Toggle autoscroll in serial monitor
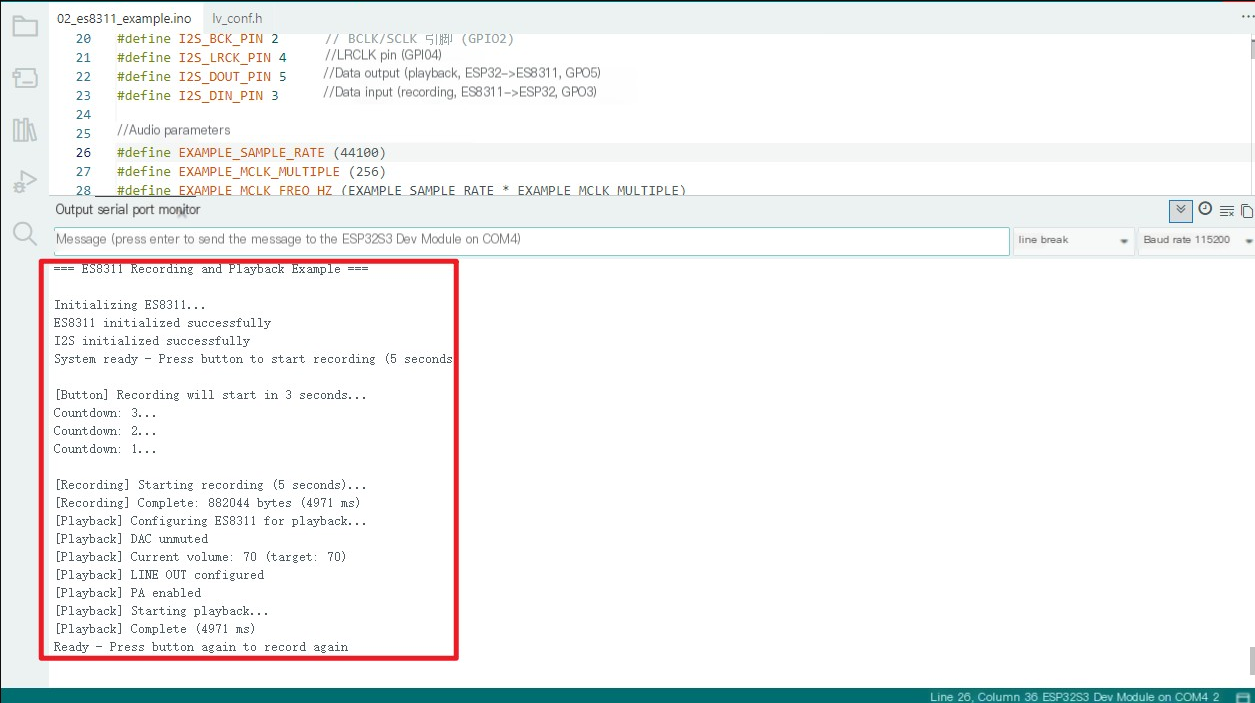Image resolution: width=1255 pixels, height=703 pixels. click(1181, 210)
